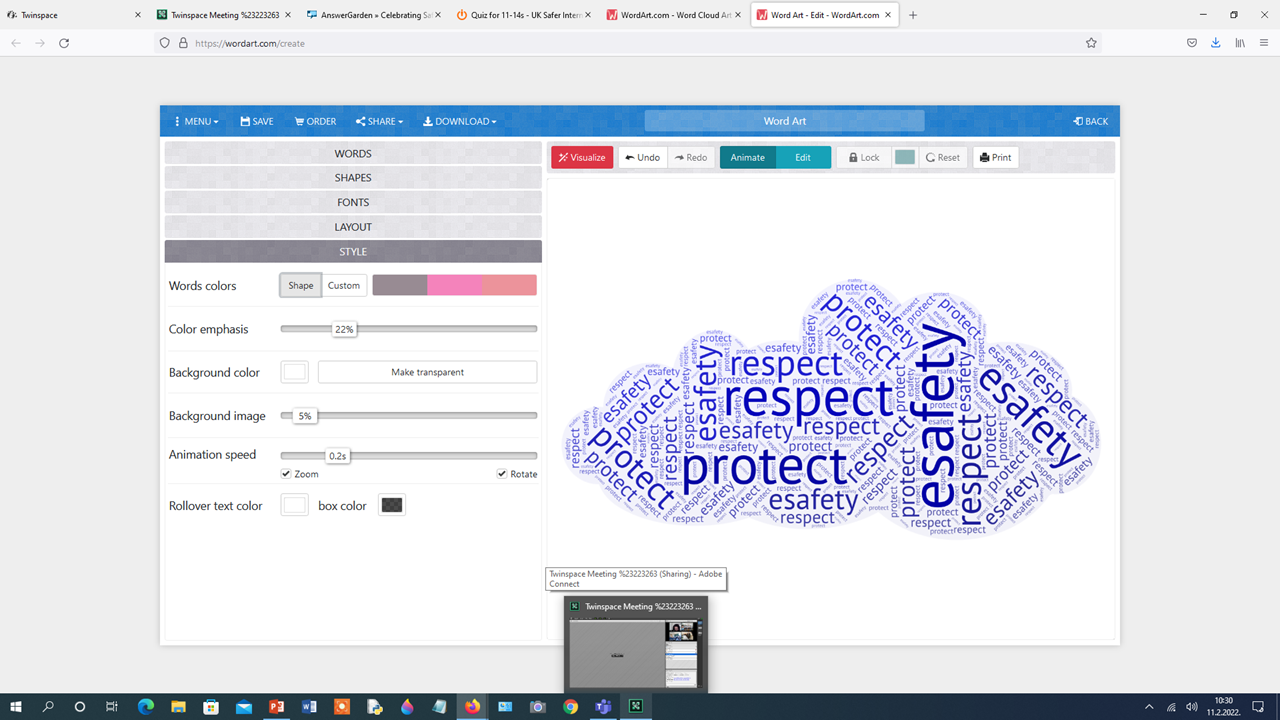Reload the current page

(x=64, y=43)
